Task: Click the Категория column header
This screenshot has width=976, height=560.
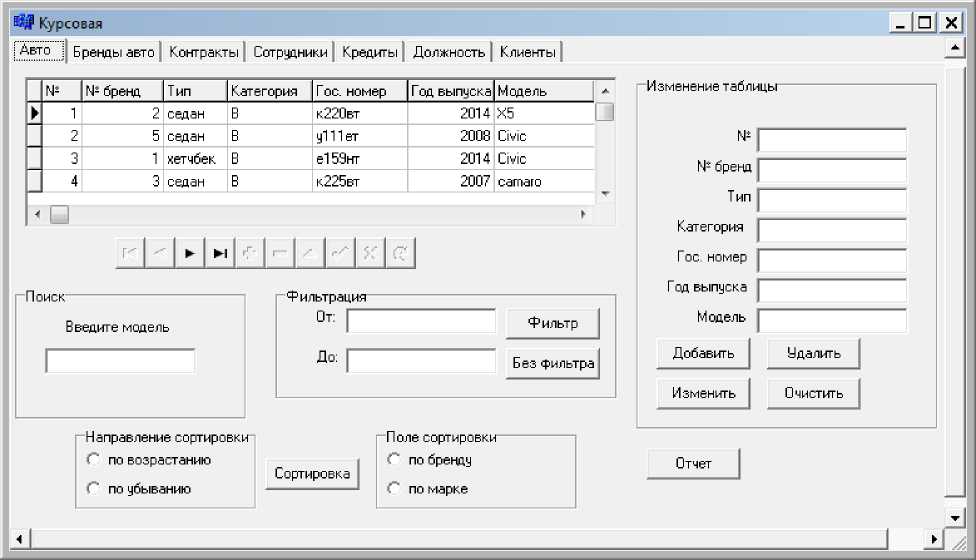Action: [270, 91]
